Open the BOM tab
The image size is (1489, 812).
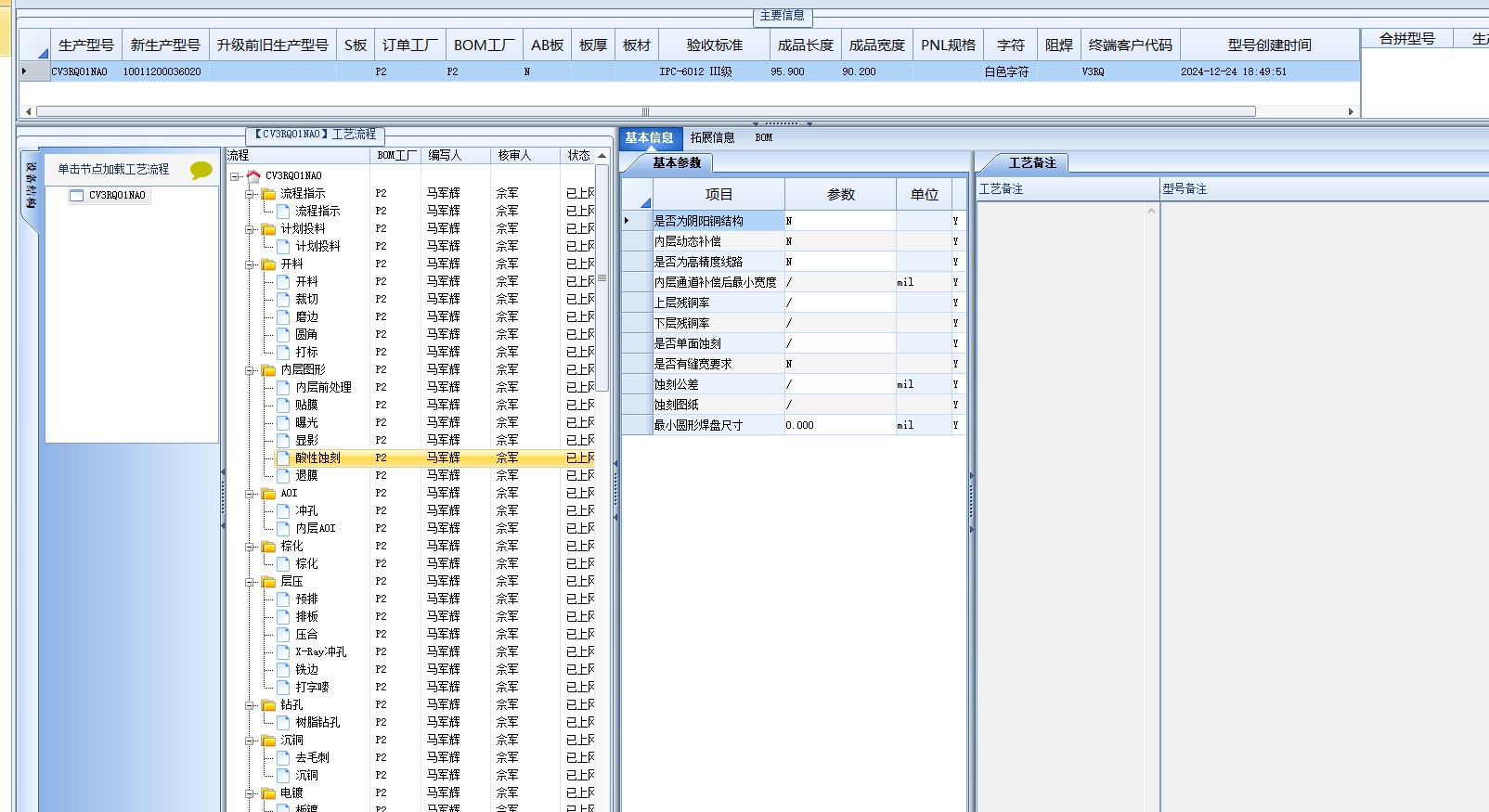click(x=764, y=137)
